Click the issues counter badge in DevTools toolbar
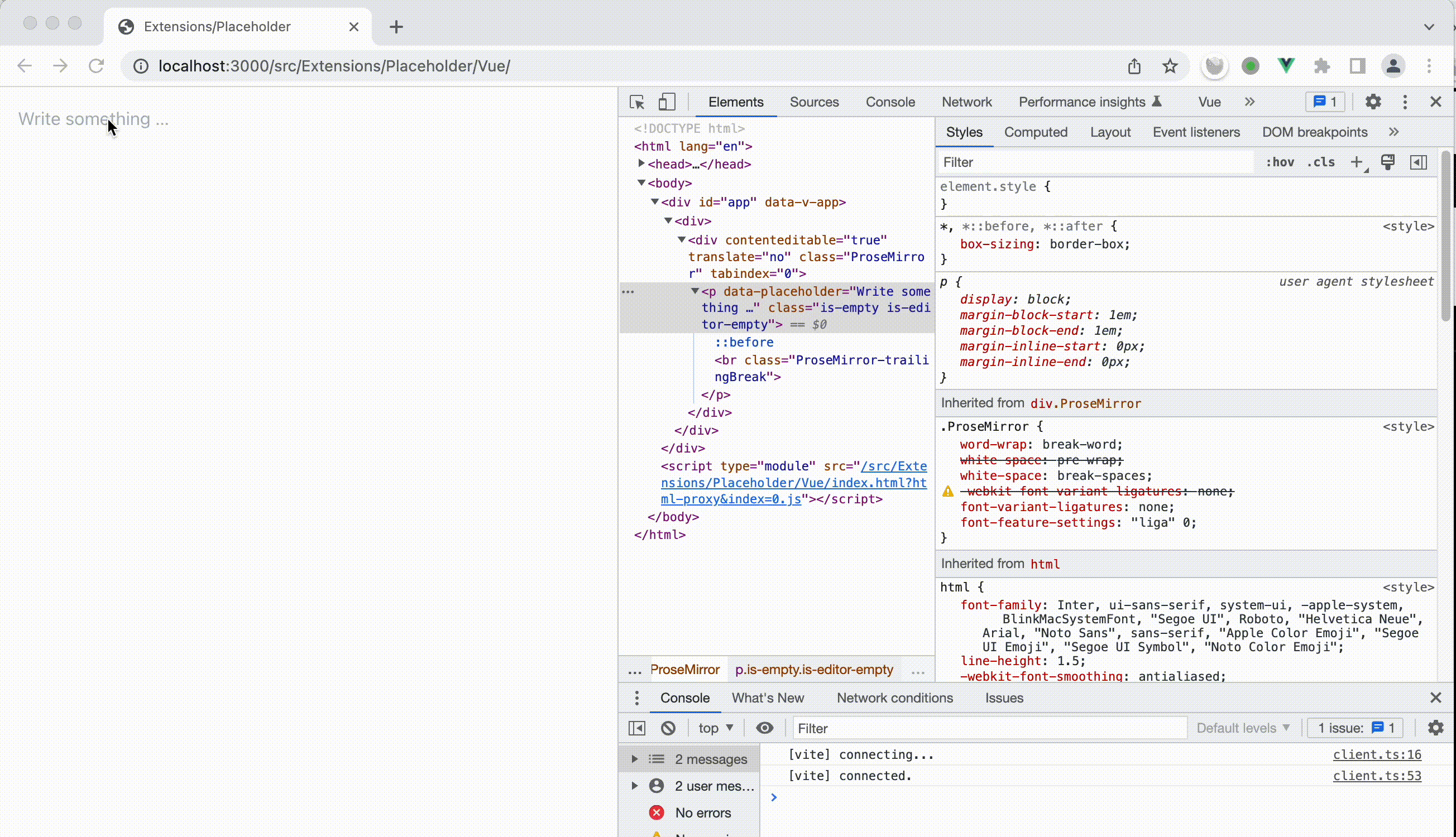This screenshot has width=1456, height=837. [x=1325, y=102]
